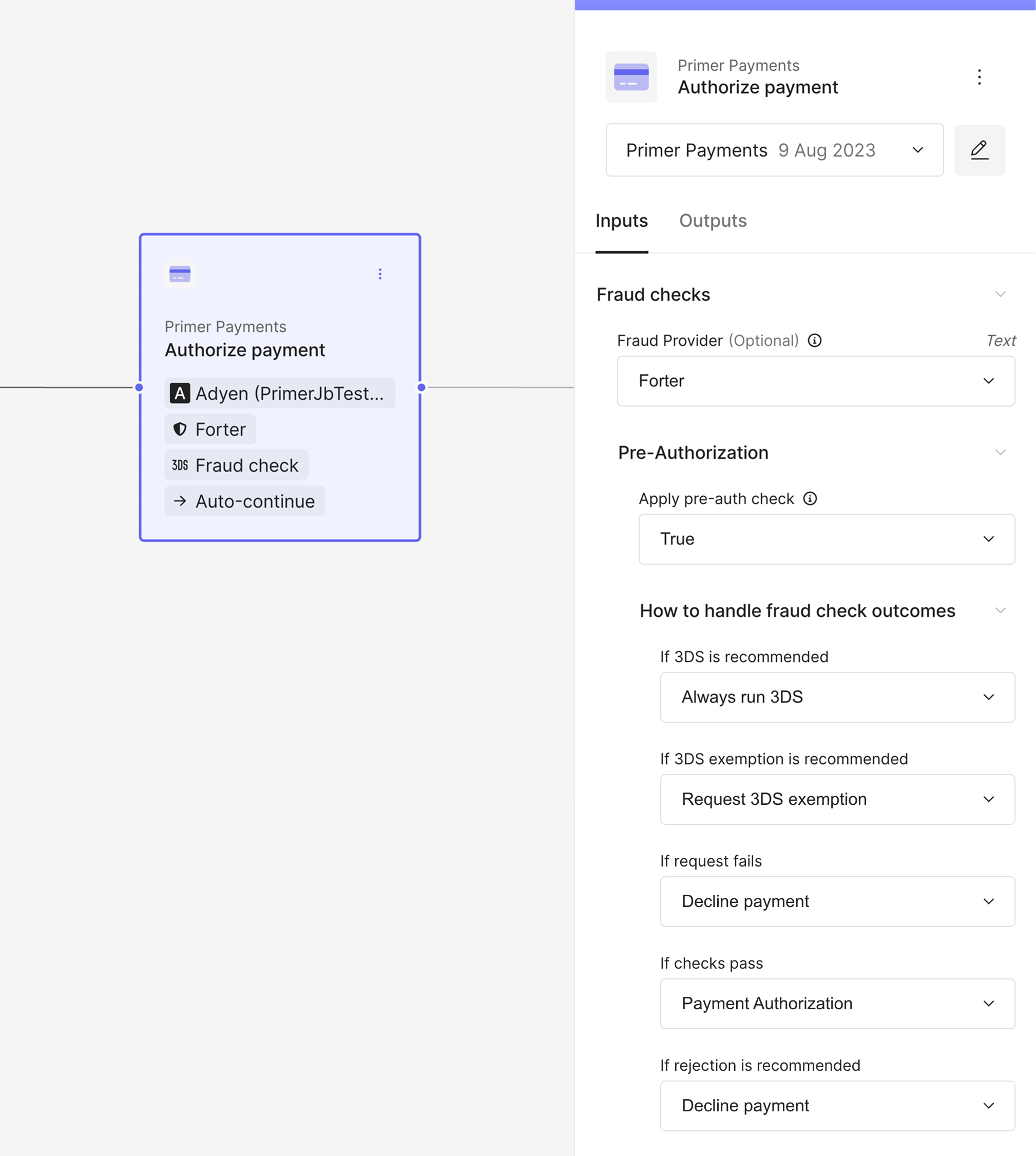Collapse the Fraud checks section
Viewport: 1036px width, 1156px height.
(x=1001, y=294)
